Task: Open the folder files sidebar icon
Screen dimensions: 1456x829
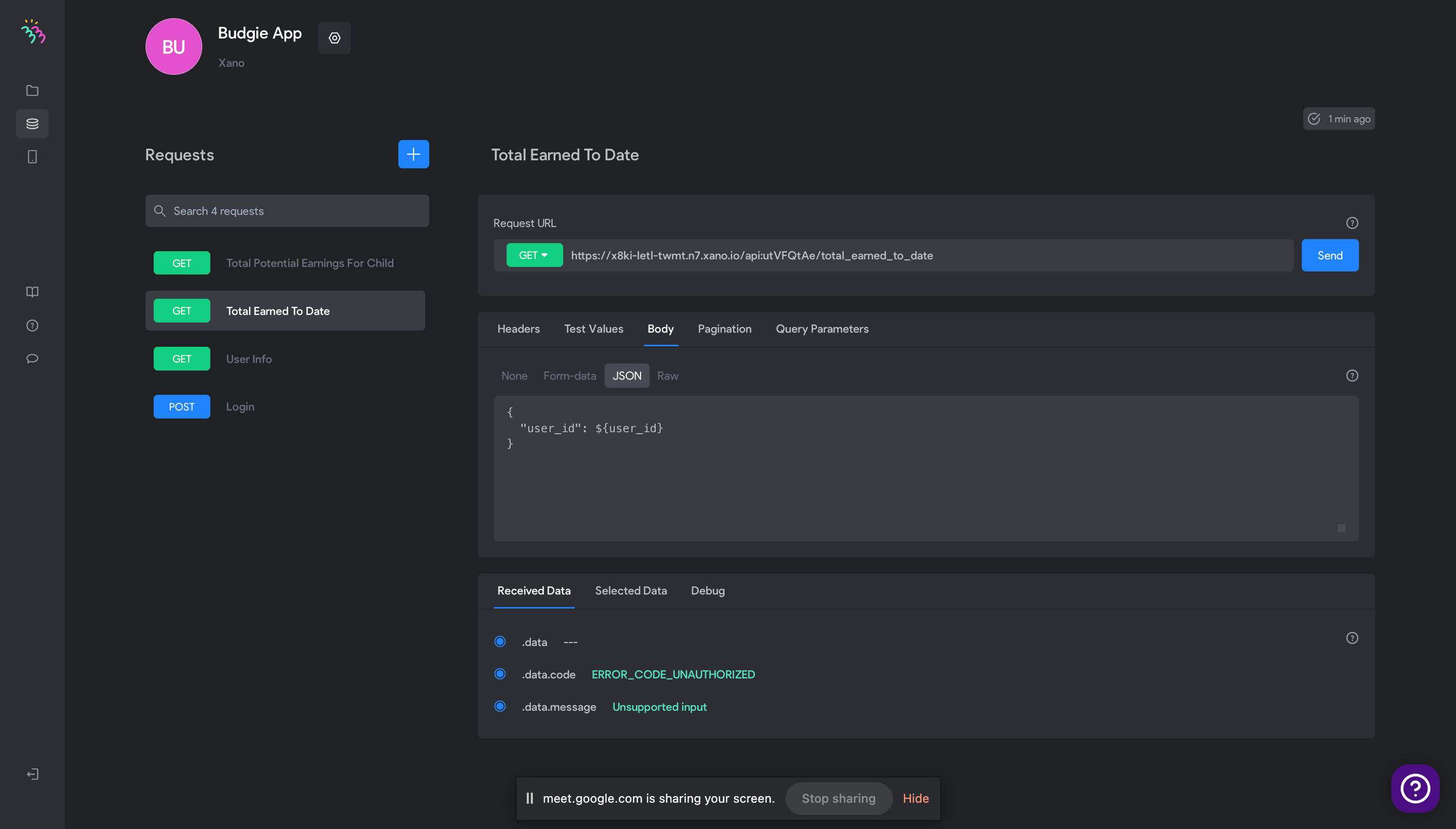Action: 32,90
